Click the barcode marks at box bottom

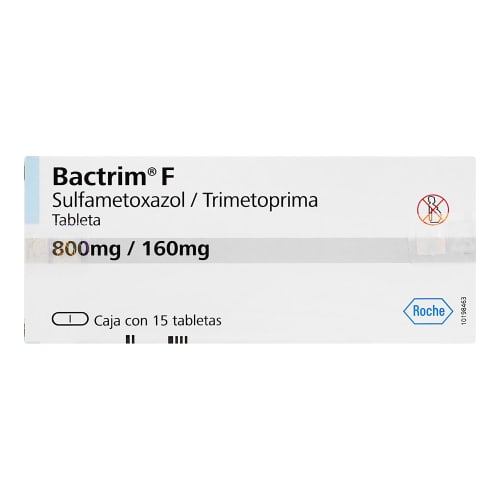click(x=156, y=339)
